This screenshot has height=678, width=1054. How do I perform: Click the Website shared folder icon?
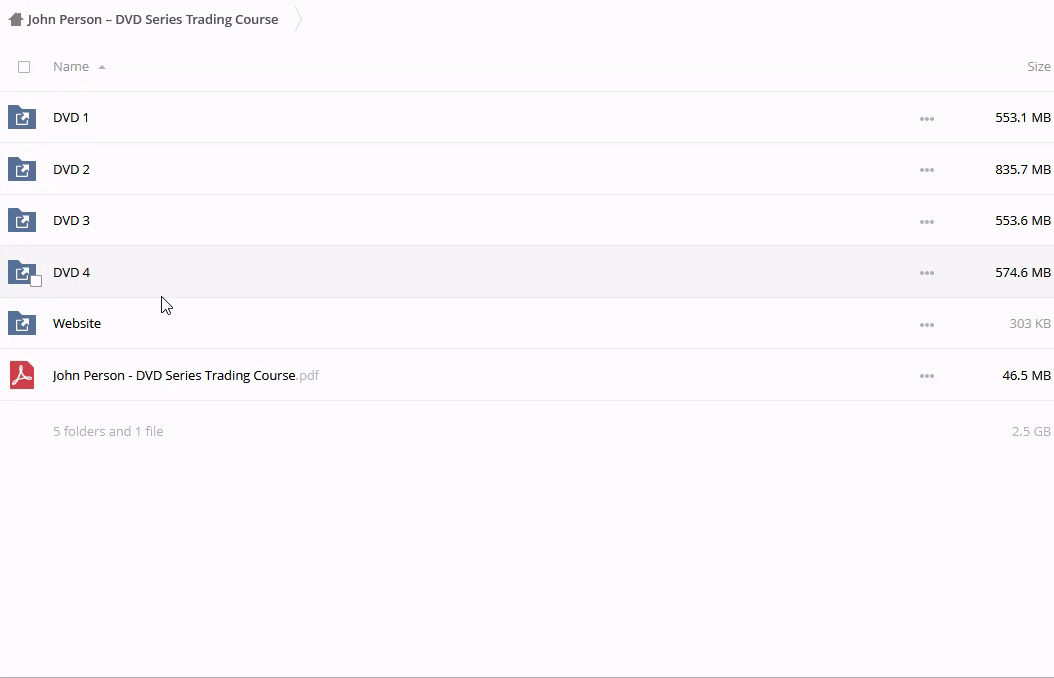(22, 324)
